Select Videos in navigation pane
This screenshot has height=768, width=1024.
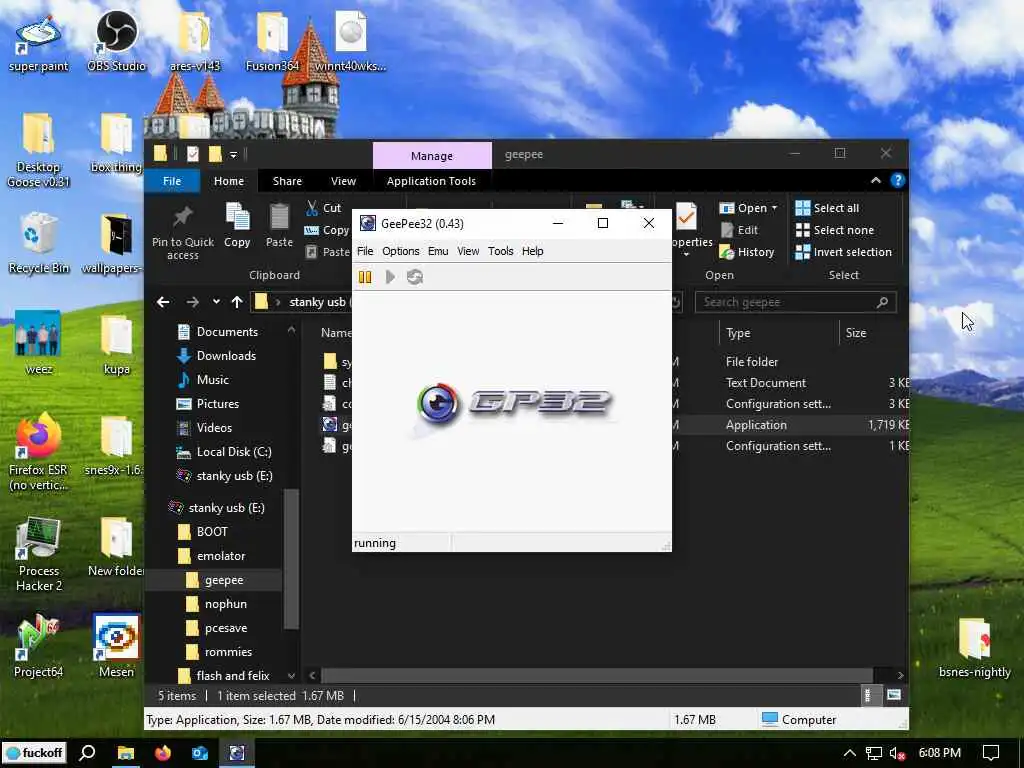coord(204,428)
